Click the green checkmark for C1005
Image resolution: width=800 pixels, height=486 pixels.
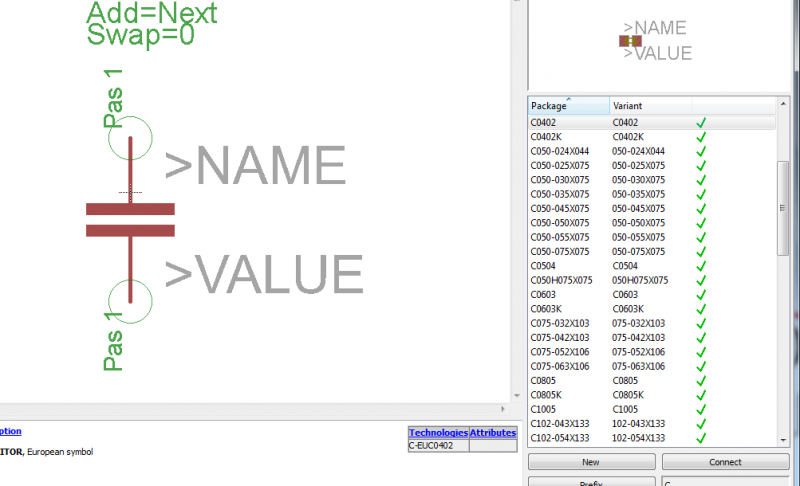[701, 410]
